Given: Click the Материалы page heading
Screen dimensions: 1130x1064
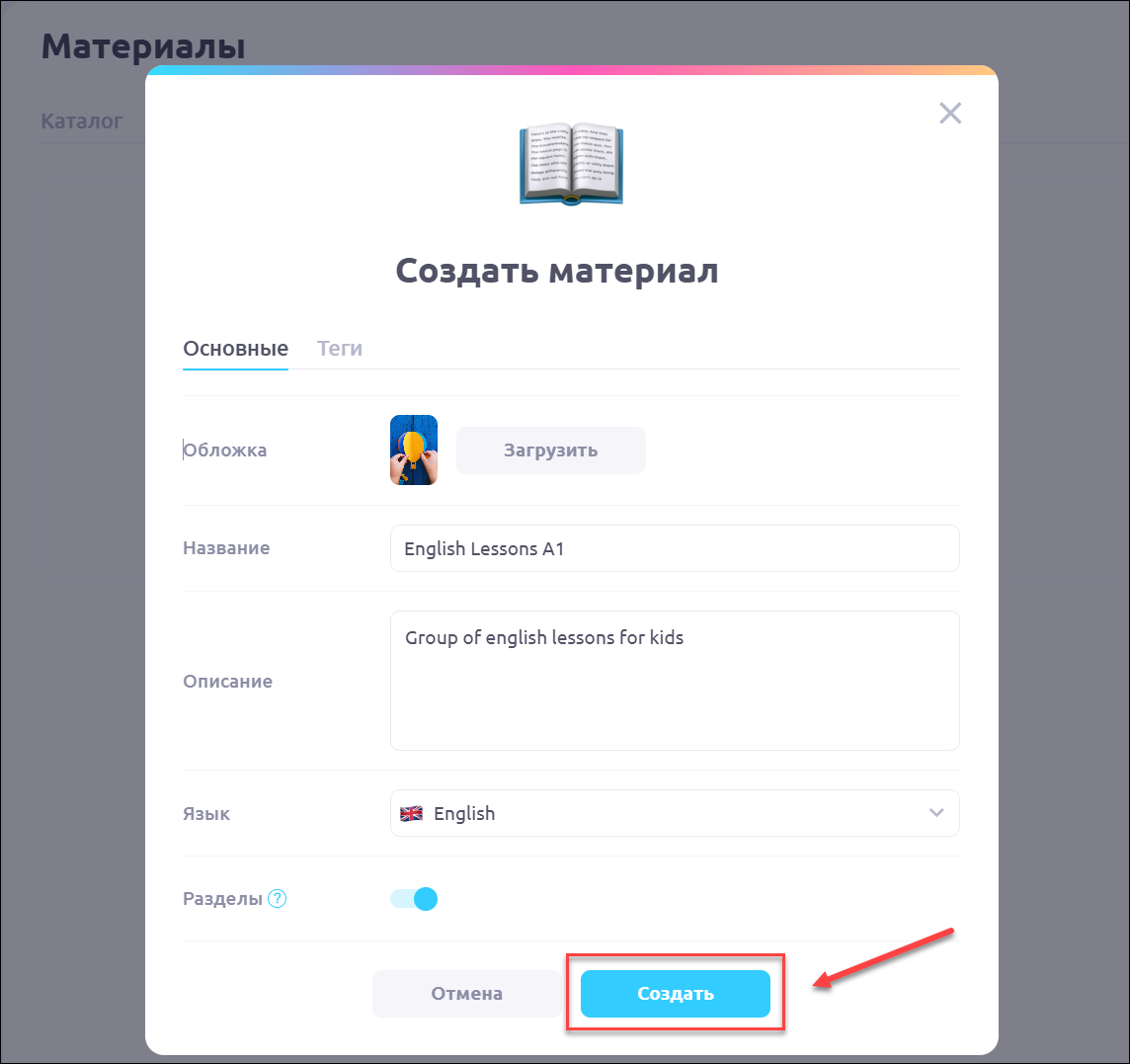Looking at the screenshot, I should pyautogui.click(x=143, y=46).
